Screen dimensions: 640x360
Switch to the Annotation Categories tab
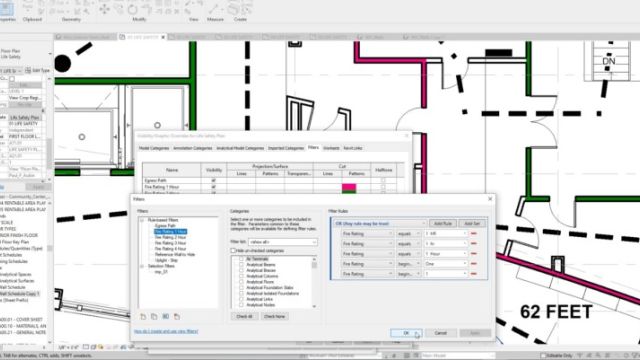point(193,148)
